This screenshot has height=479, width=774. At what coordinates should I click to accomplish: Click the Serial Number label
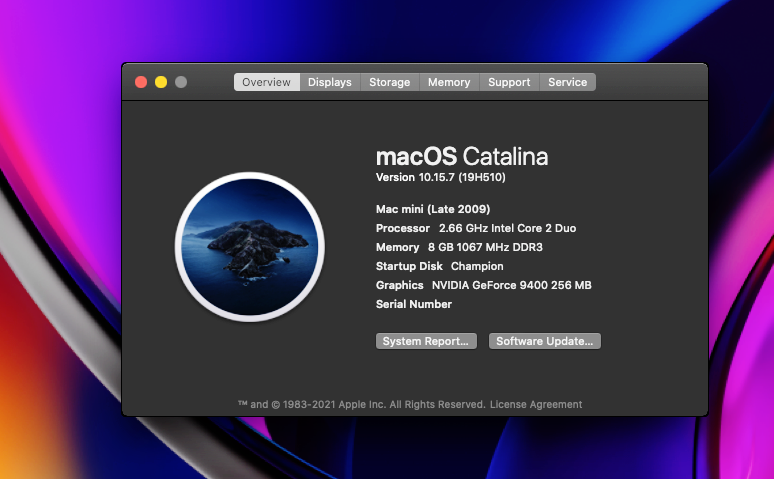[x=414, y=304]
